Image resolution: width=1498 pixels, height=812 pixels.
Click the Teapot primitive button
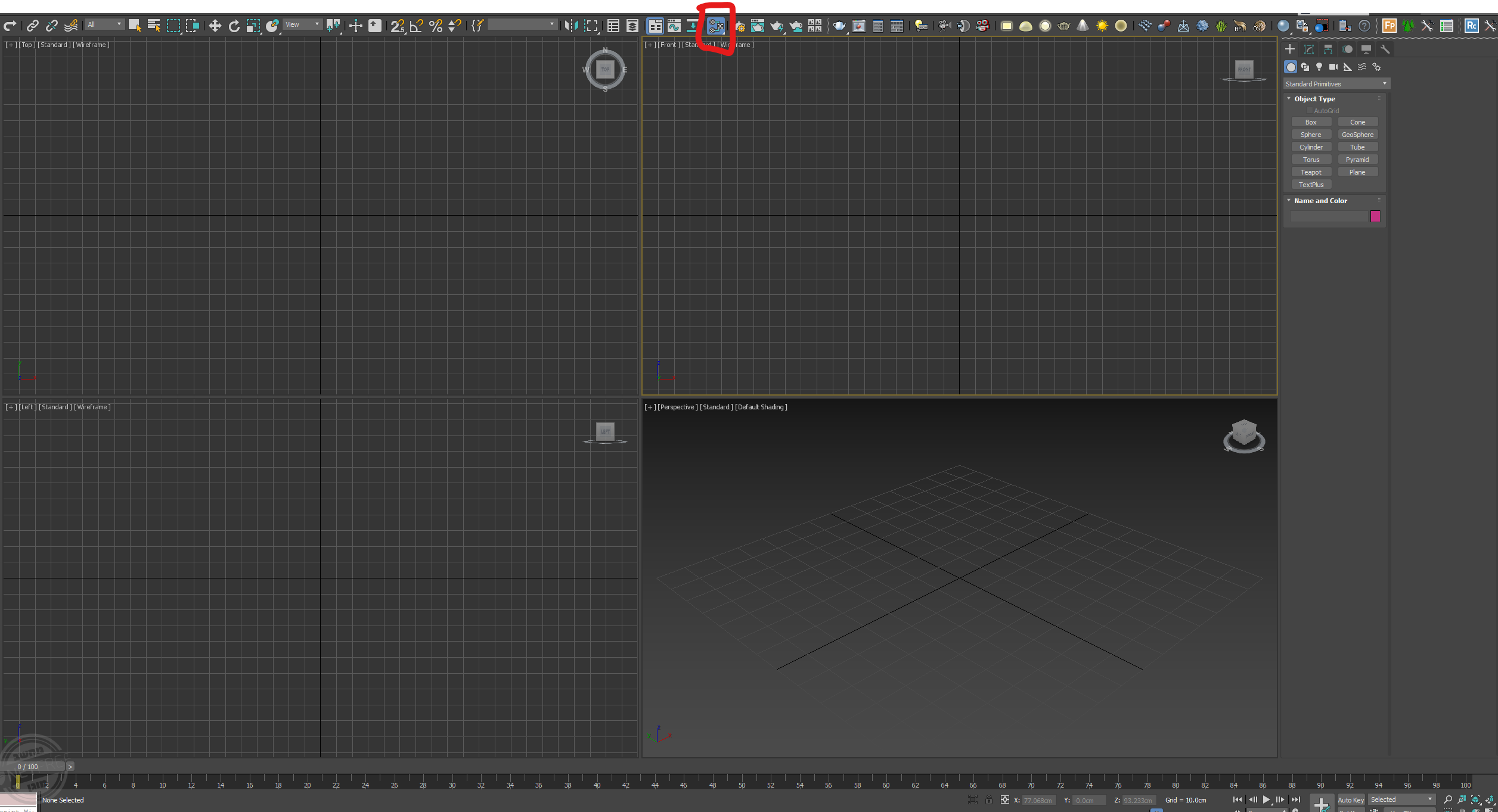click(x=1311, y=172)
